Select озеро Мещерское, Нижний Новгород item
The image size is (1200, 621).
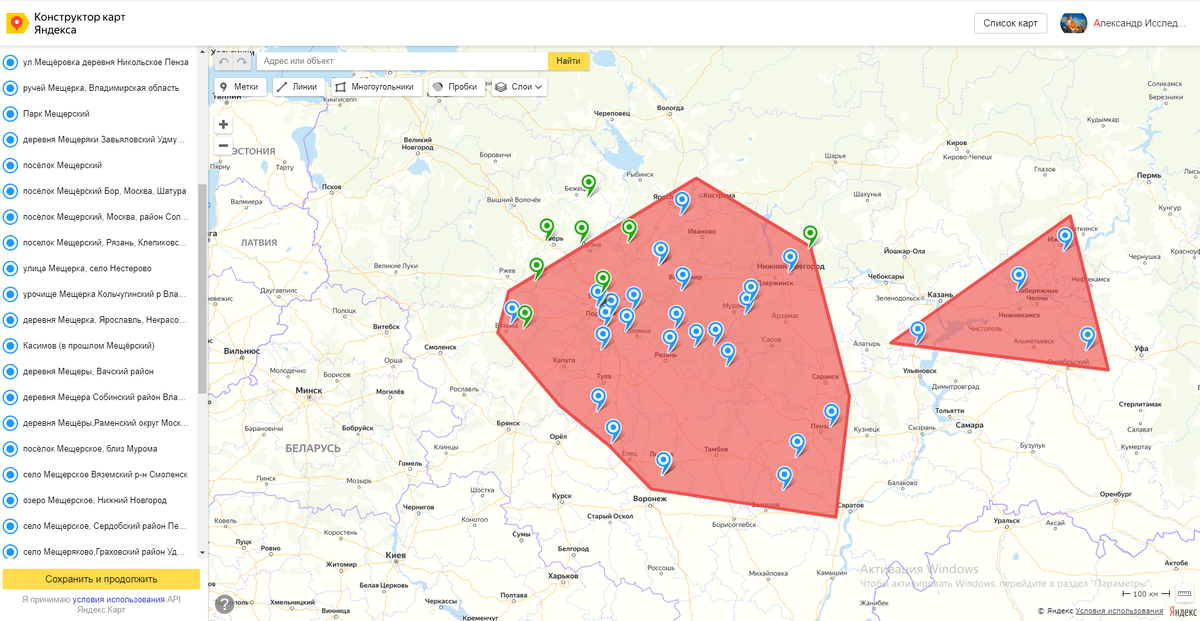96,500
